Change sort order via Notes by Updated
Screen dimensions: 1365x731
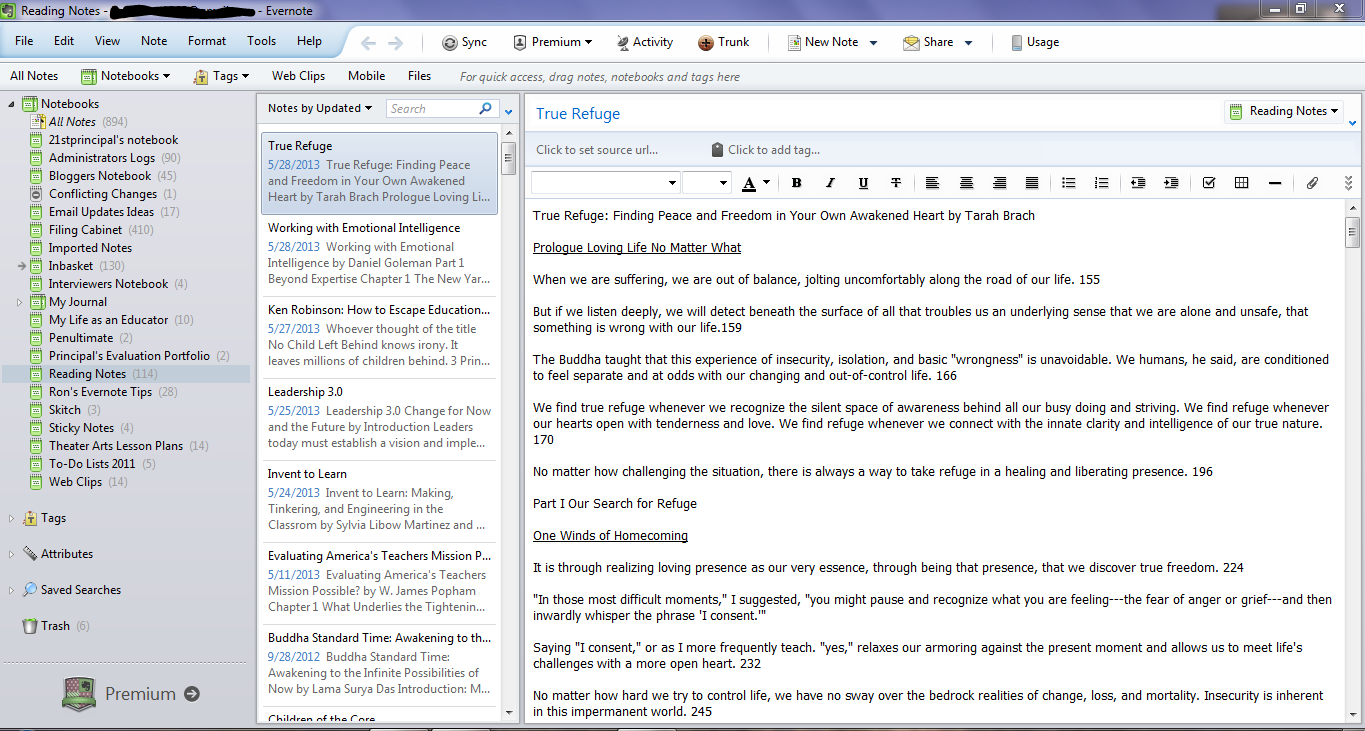(320, 108)
